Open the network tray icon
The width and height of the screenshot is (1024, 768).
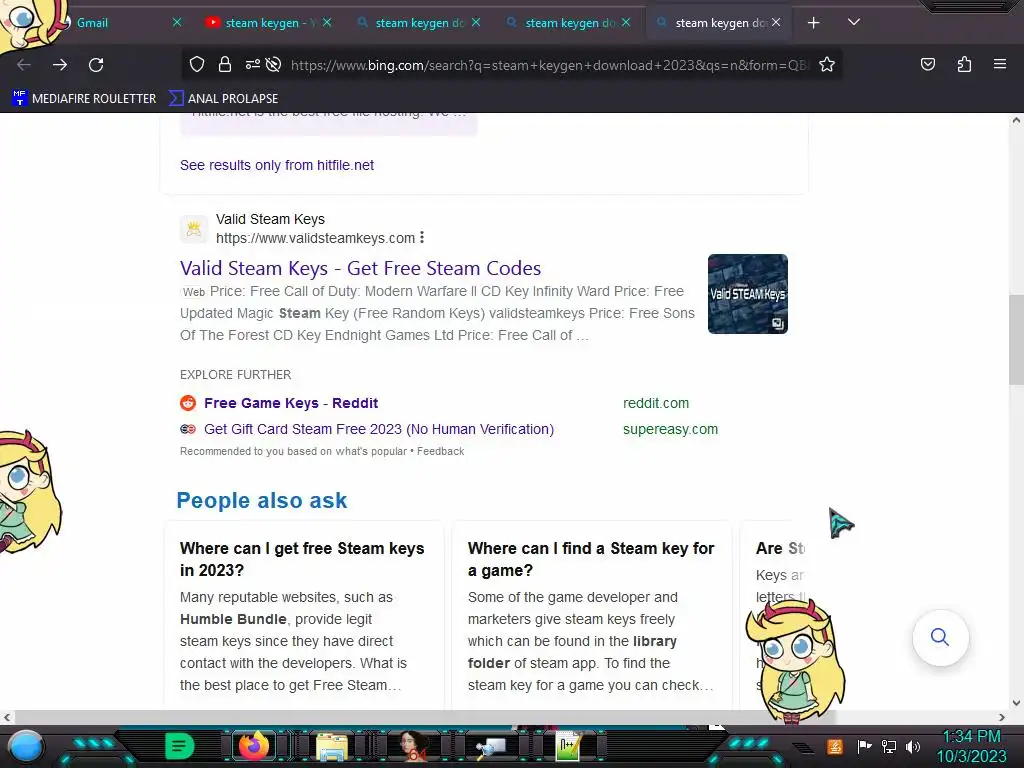[889, 746]
